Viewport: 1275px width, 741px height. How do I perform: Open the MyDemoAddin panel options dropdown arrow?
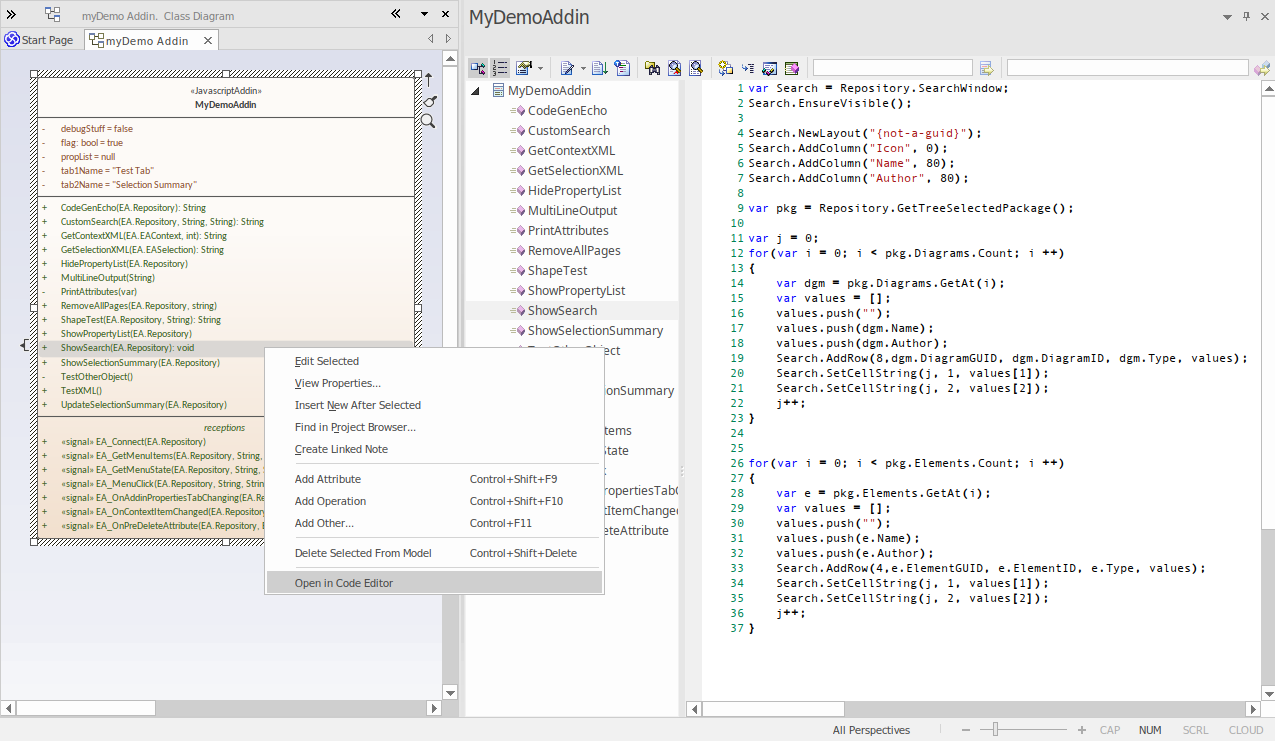(x=1227, y=17)
